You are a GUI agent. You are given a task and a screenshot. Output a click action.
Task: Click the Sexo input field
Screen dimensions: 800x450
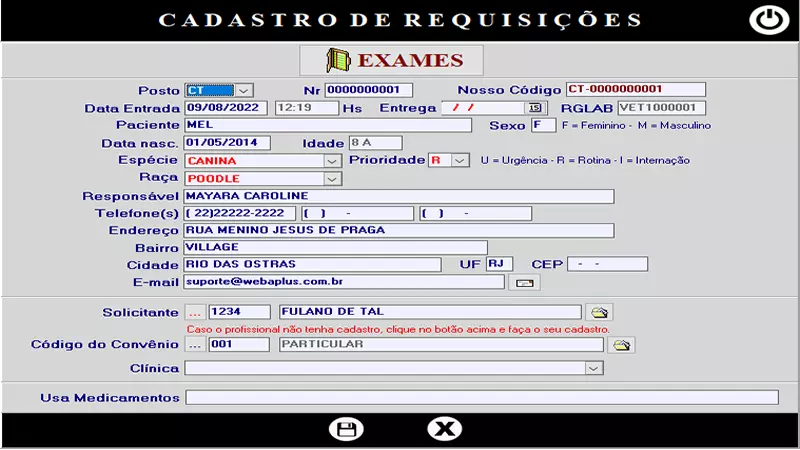click(x=543, y=125)
